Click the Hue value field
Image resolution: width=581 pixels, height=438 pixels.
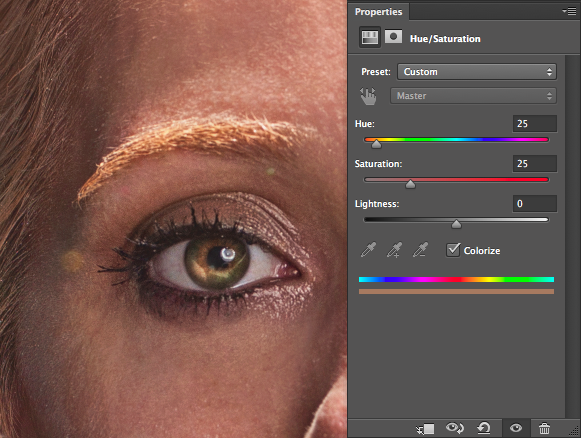tap(535, 123)
